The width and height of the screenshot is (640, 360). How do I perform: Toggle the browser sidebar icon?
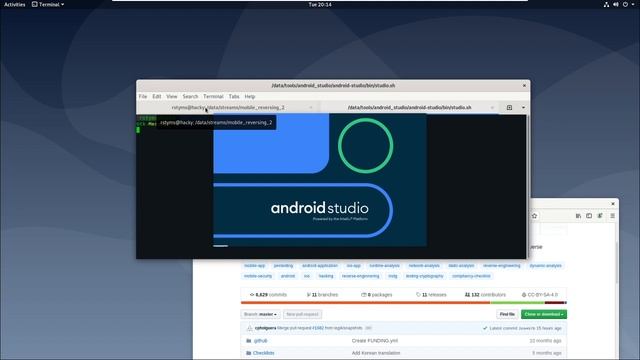coord(589,216)
